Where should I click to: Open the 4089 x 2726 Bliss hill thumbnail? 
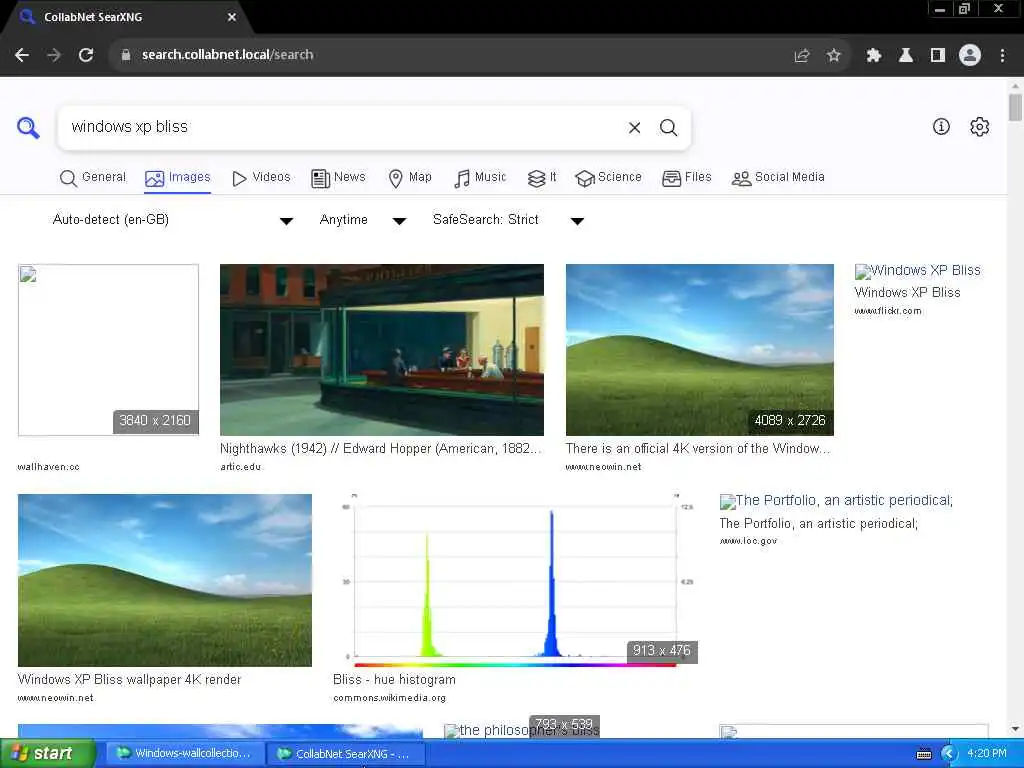click(699, 350)
